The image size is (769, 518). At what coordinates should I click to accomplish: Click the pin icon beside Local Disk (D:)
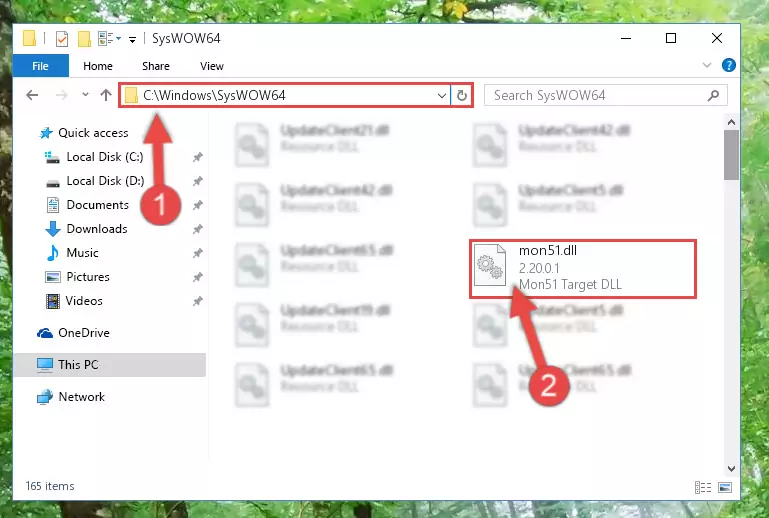tap(198, 181)
